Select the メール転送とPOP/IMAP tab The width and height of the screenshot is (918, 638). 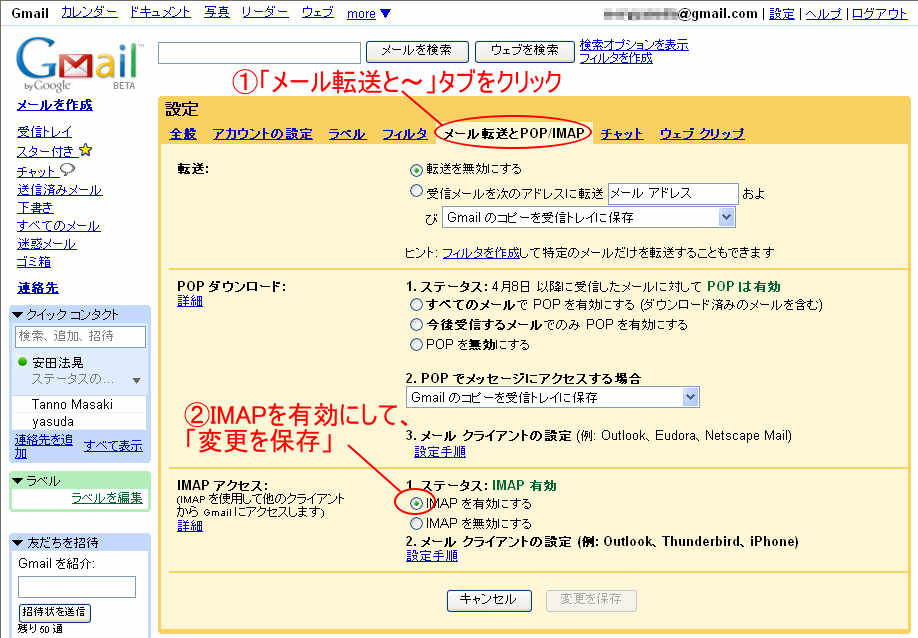pyautogui.click(x=513, y=133)
